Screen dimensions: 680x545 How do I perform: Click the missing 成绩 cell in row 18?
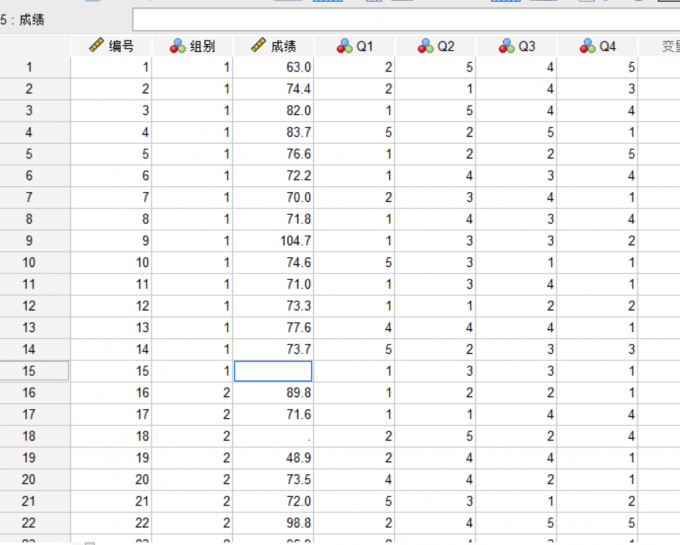point(273,436)
